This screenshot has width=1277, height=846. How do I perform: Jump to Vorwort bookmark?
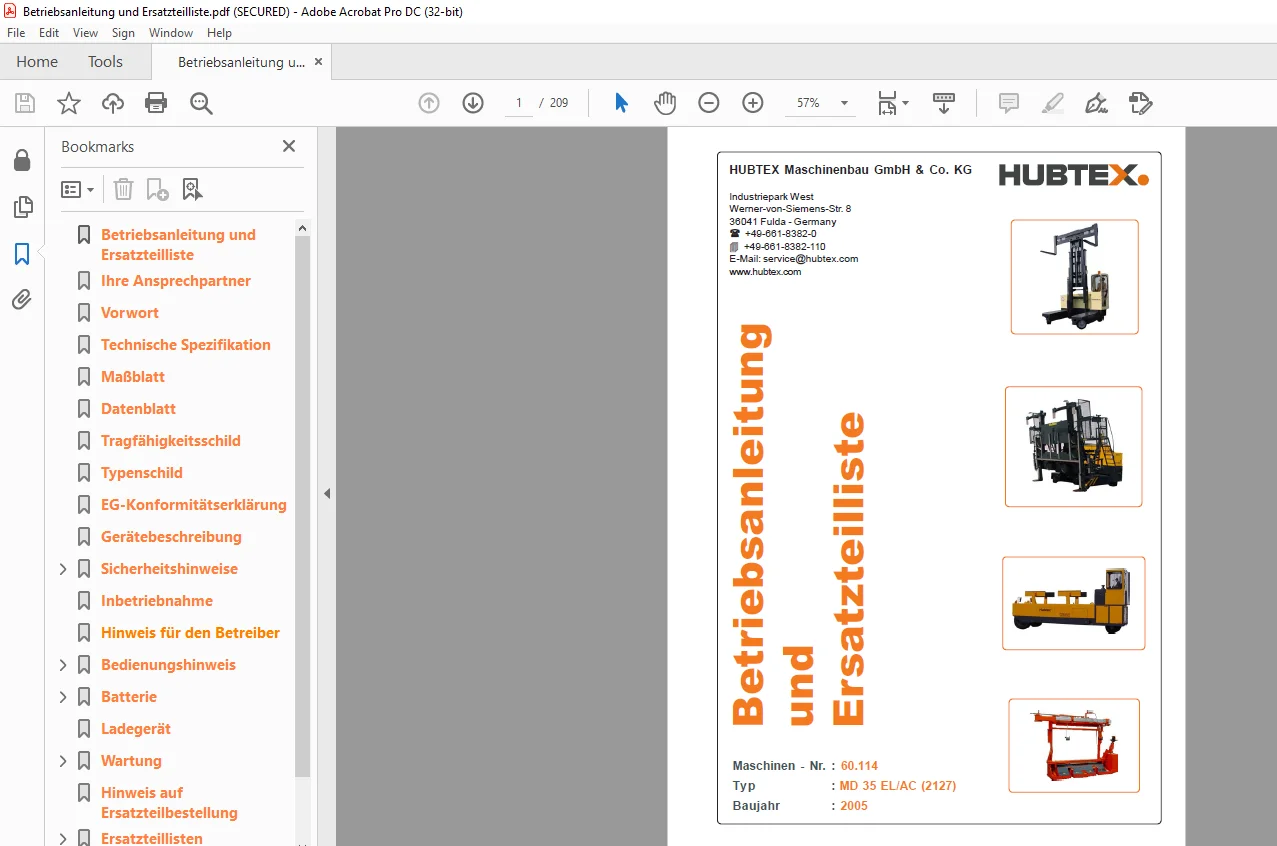(x=130, y=313)
